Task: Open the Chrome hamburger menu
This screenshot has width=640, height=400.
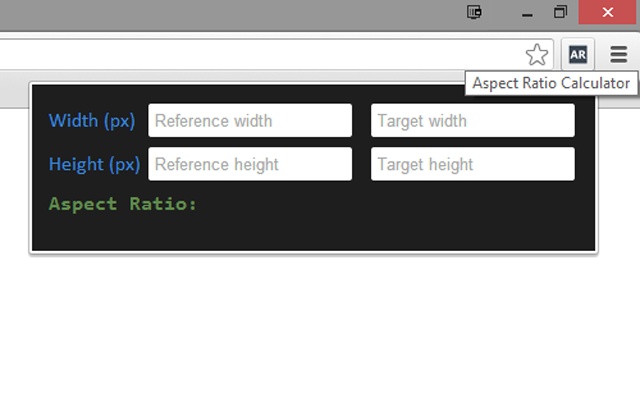Action: [618, 54]
